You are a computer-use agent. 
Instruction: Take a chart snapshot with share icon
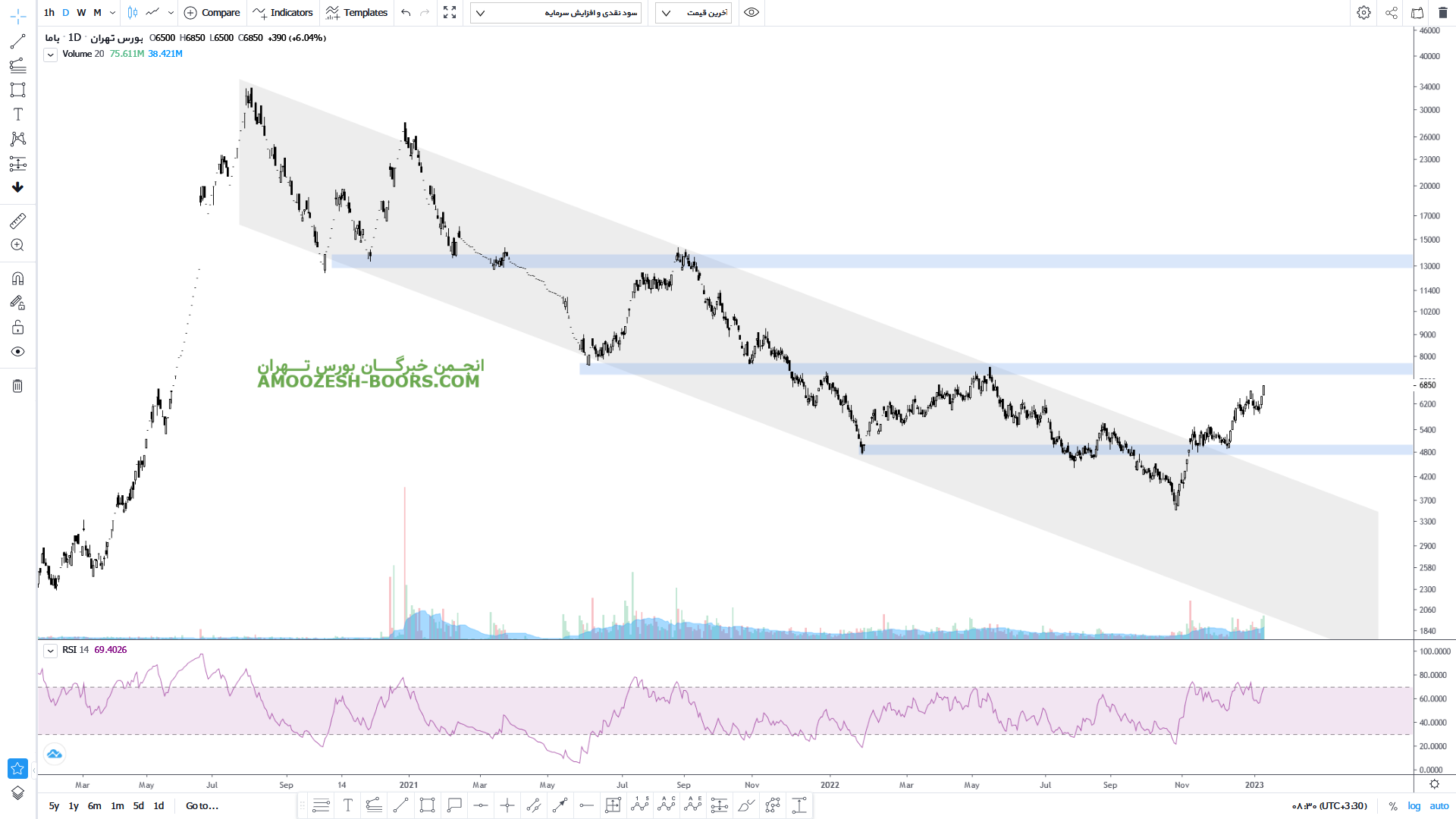tap(1392, 12)
